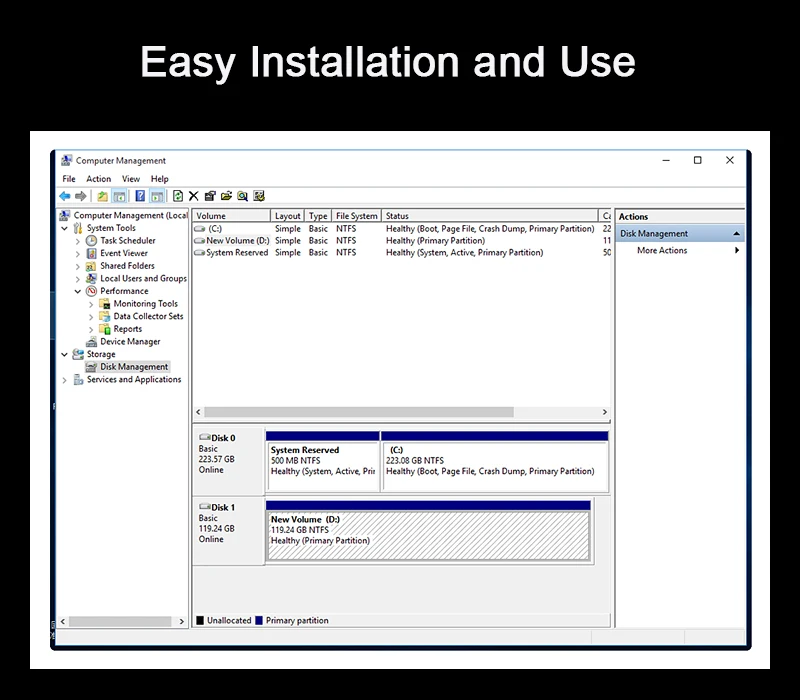Collapse the Storage tree node
This screenshot has width=800, height=700.
65,354
